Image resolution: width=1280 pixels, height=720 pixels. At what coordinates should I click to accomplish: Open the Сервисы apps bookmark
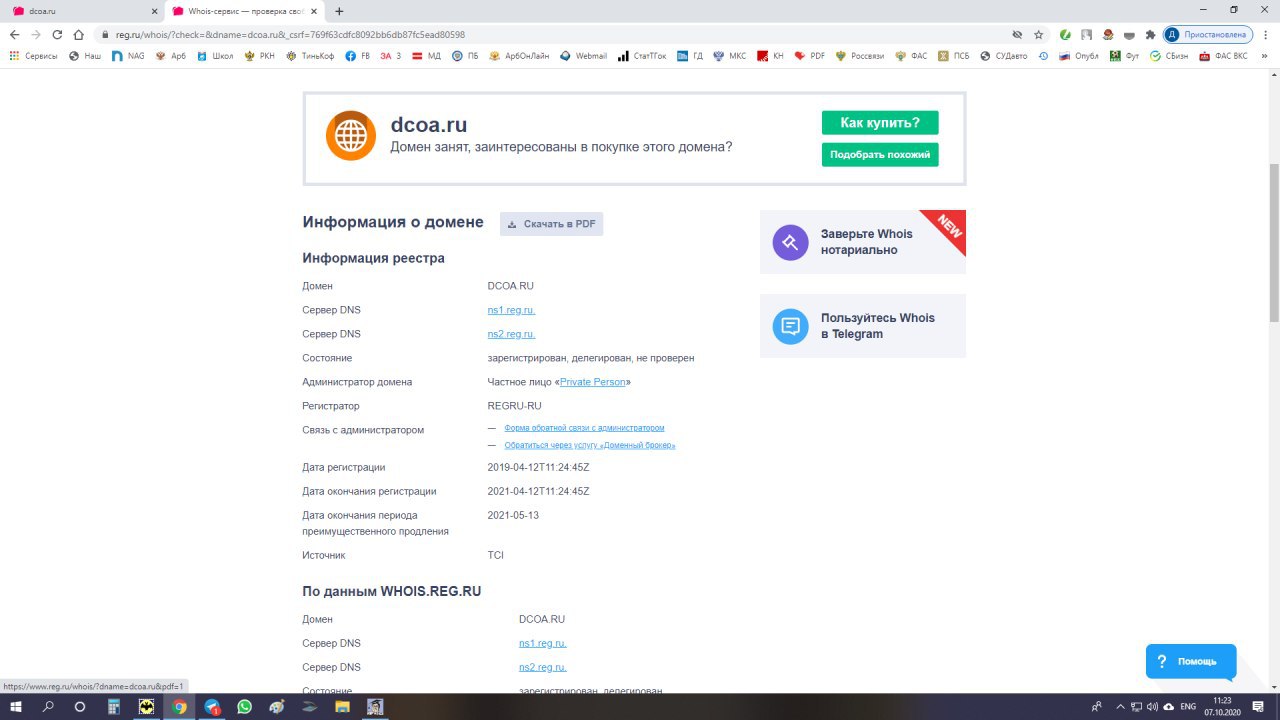point(33,56)
